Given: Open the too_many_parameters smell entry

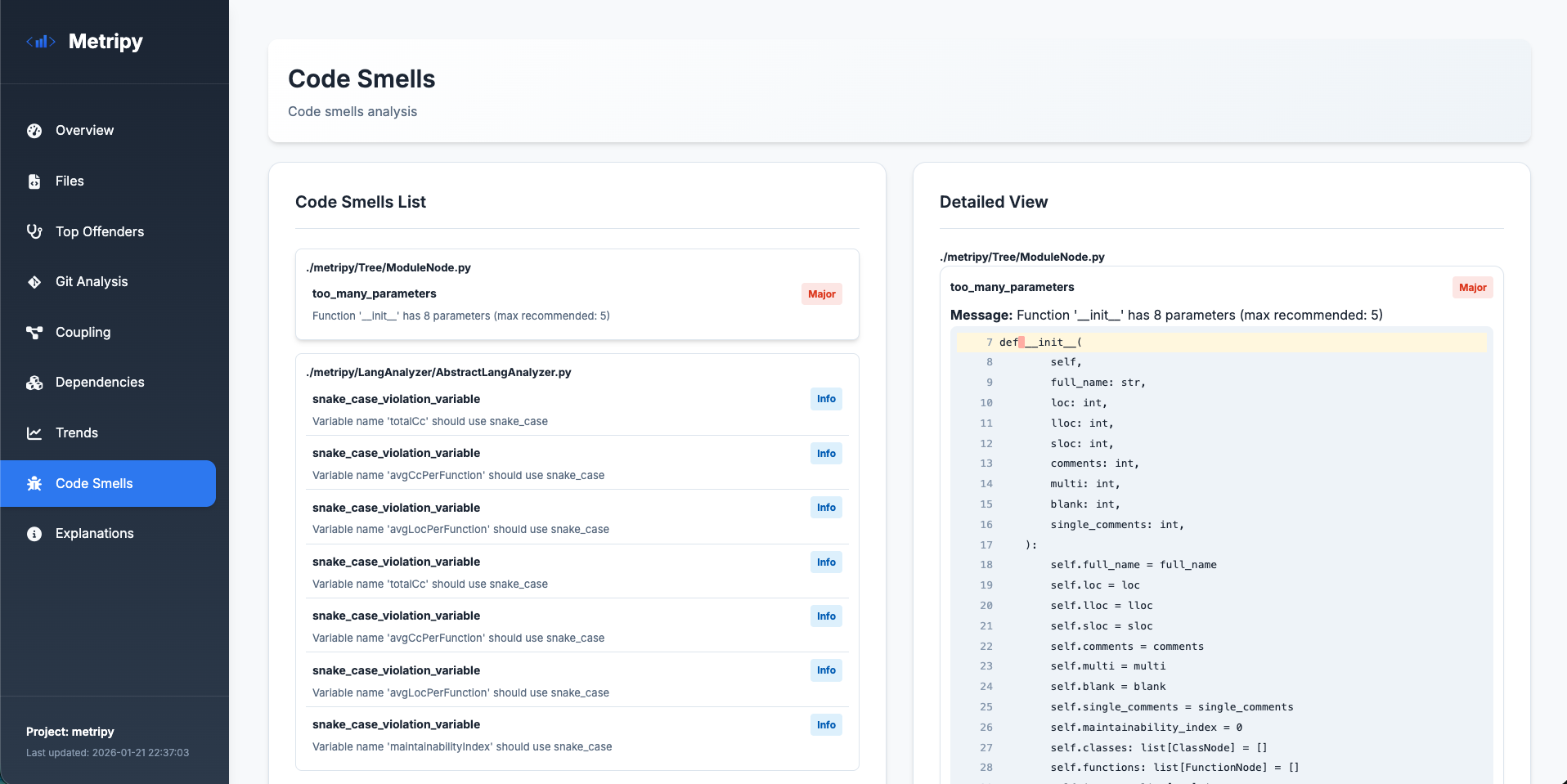Looking at the screenshot, I should pyautogui.click(x=374, y=293).
